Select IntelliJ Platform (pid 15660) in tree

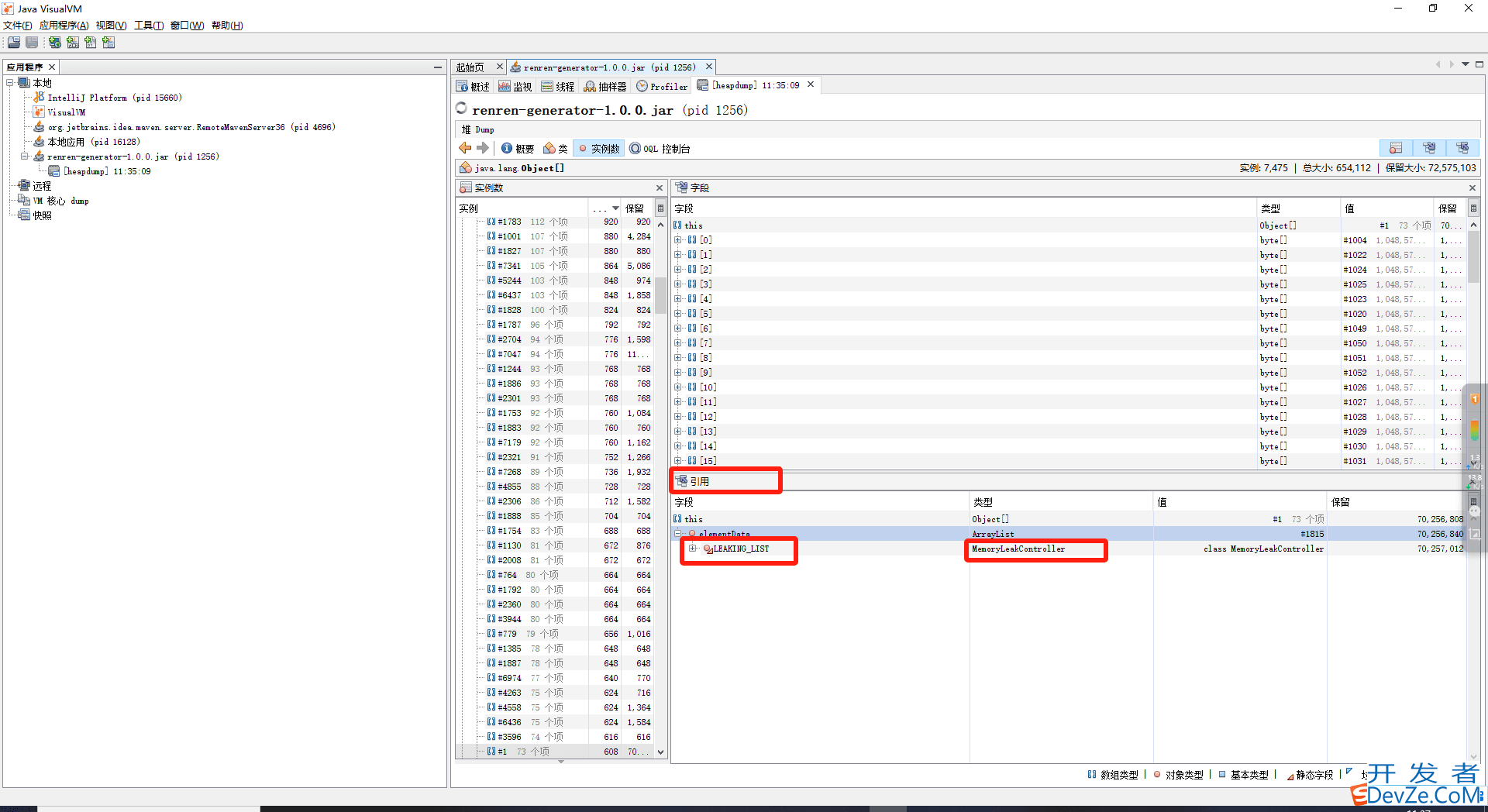click(114, 98)
